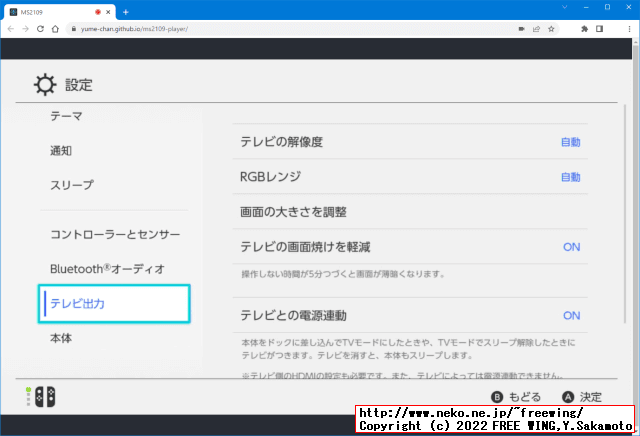Image resolution: width=640 pixels, height=436 pixels.
Task: Click the A 決定 button
Action: click(x=582, y=397)
